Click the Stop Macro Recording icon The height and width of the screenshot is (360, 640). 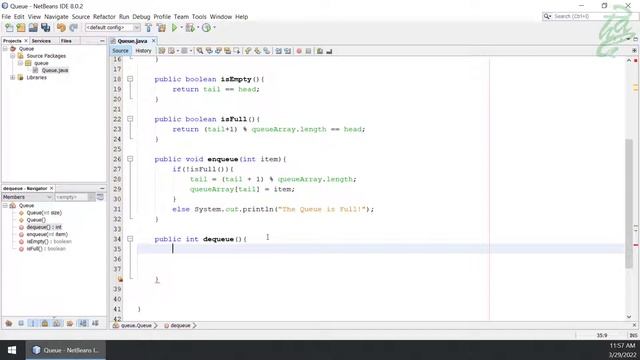[x=308, y=51]
